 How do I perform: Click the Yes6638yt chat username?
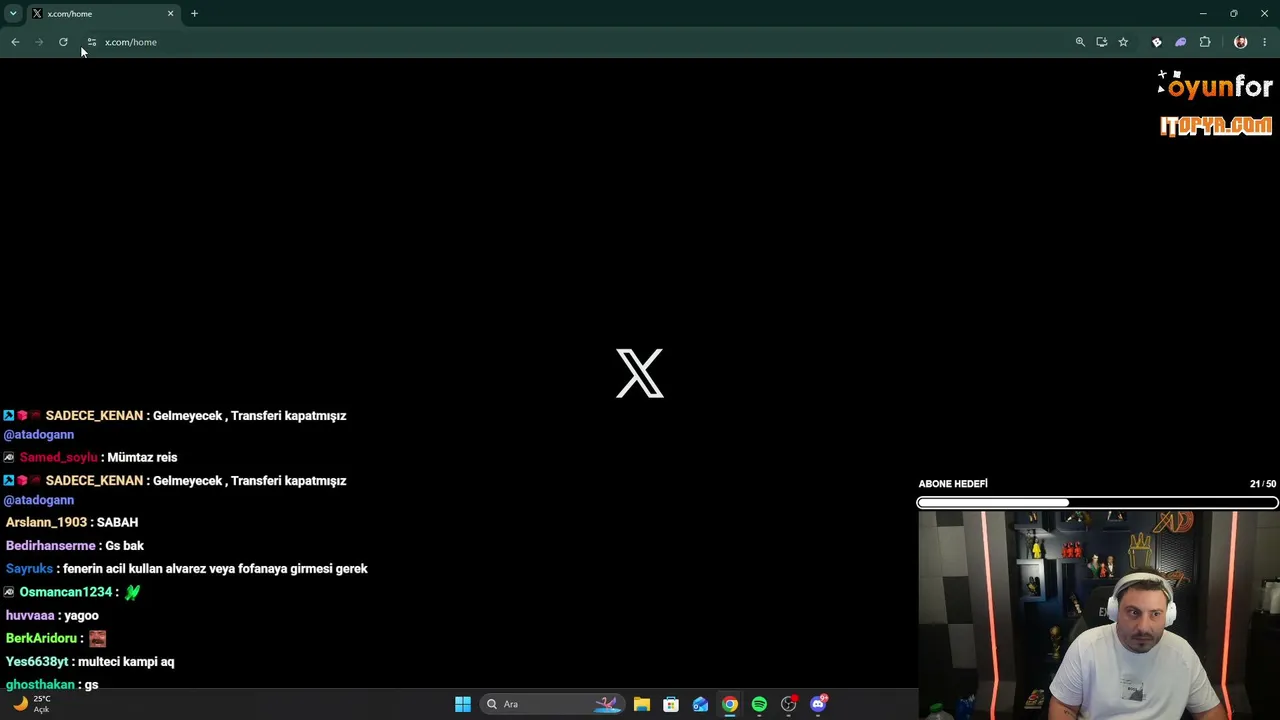[37, 662]
